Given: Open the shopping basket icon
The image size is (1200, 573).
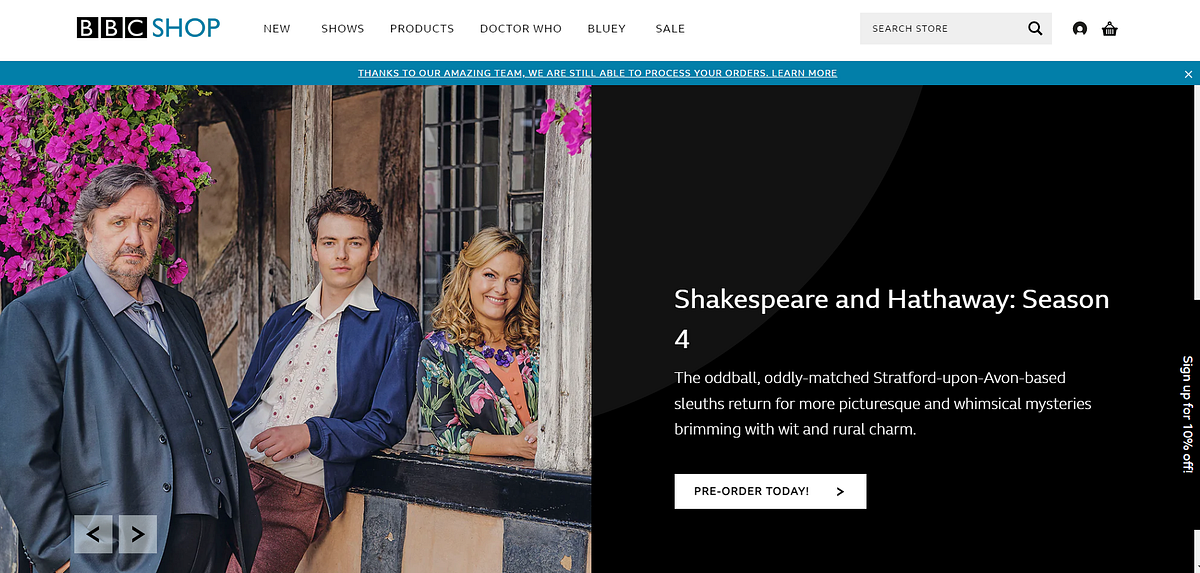Looking at the screenshot, I should tap(1109, 29).
